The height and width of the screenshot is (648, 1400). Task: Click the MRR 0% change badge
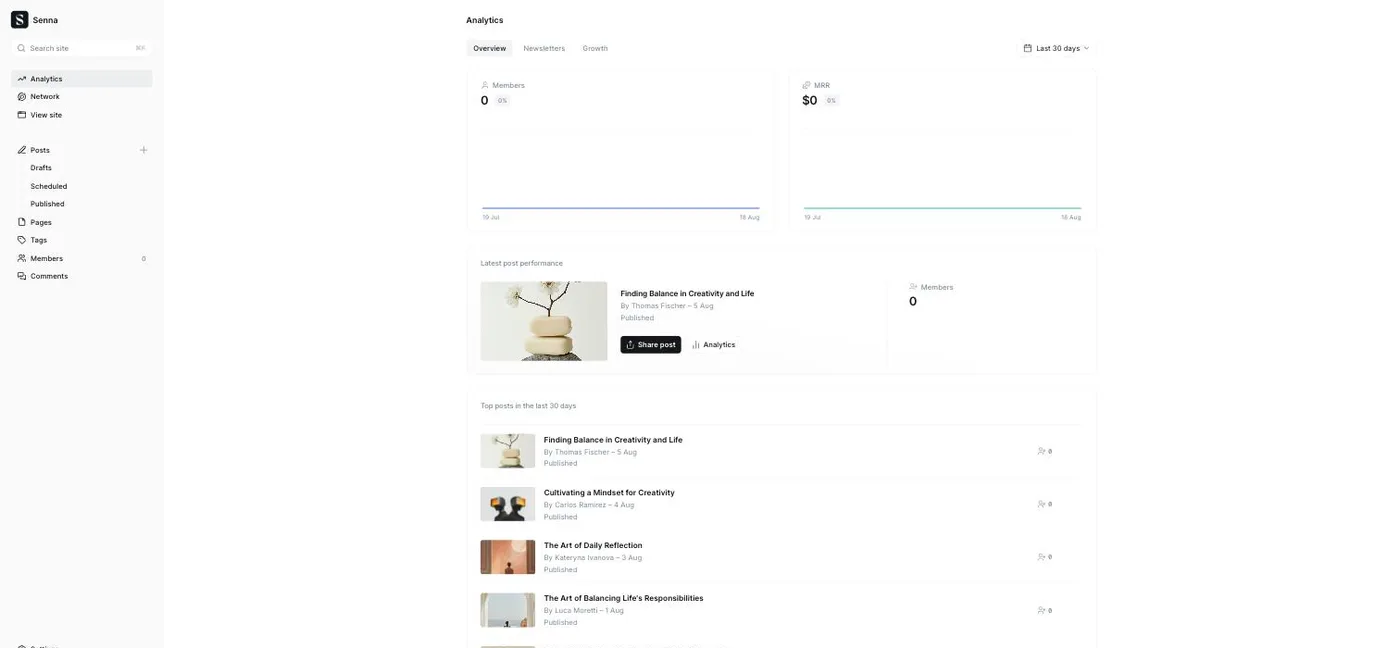[831, 101]
